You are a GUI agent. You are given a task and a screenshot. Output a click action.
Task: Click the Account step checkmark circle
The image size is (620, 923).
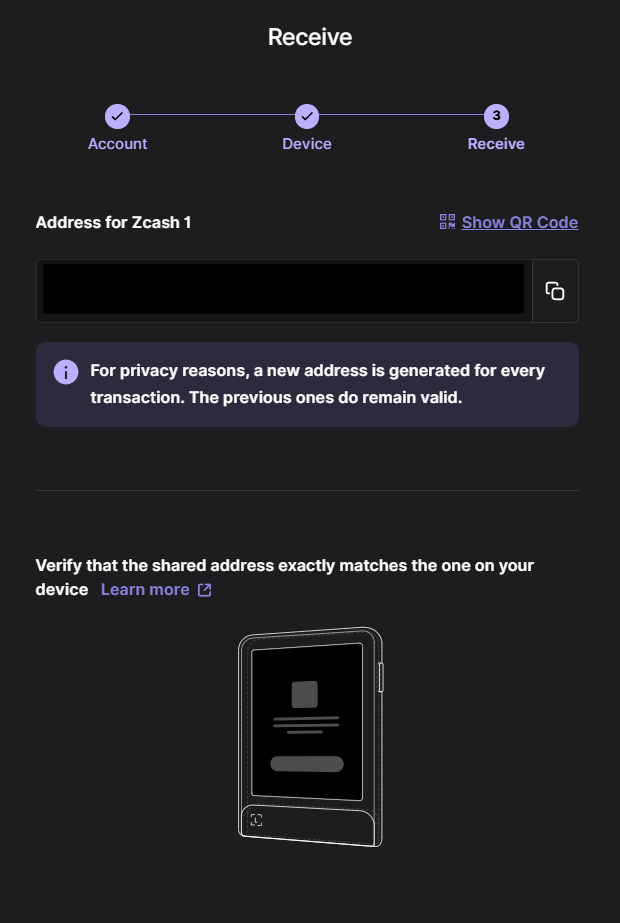(x=117, y=116)
